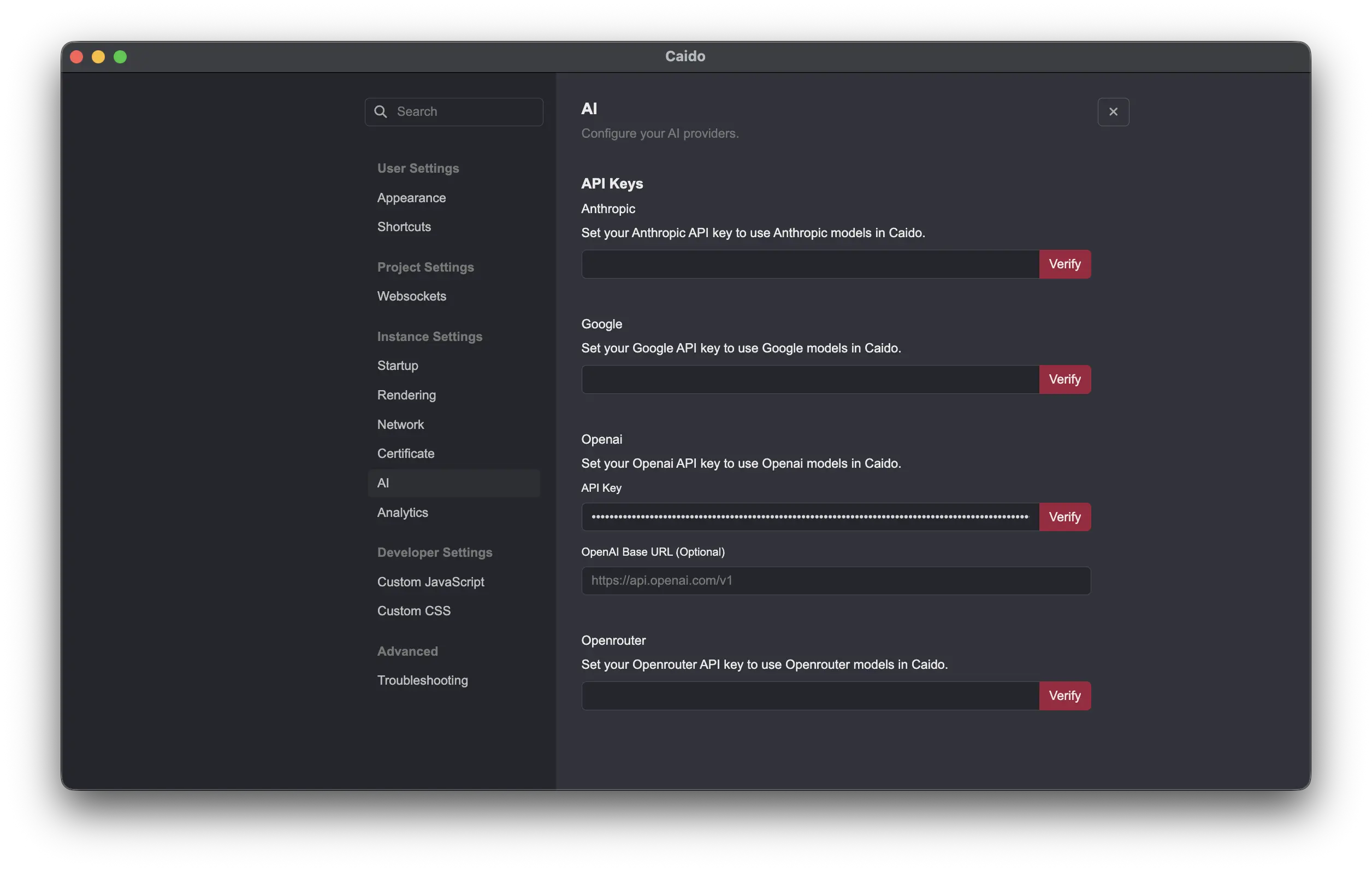1372x871 pixels.
Task: Open Startup instance settings
Action: pyautogui.click(x=397, y=366)
